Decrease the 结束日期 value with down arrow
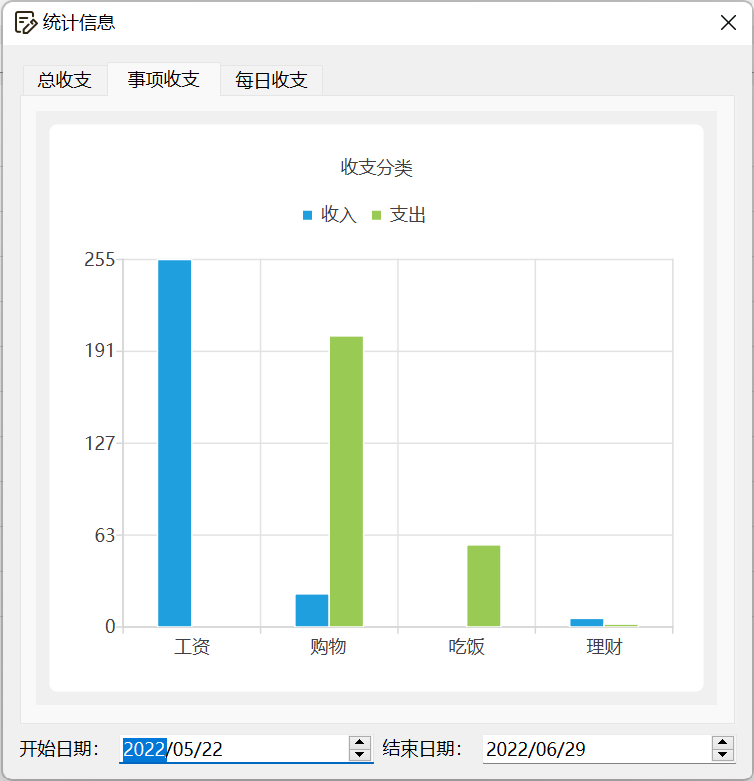Image resolution: width=754 pixels, height=781 pixels. click(x=723, y=755)
